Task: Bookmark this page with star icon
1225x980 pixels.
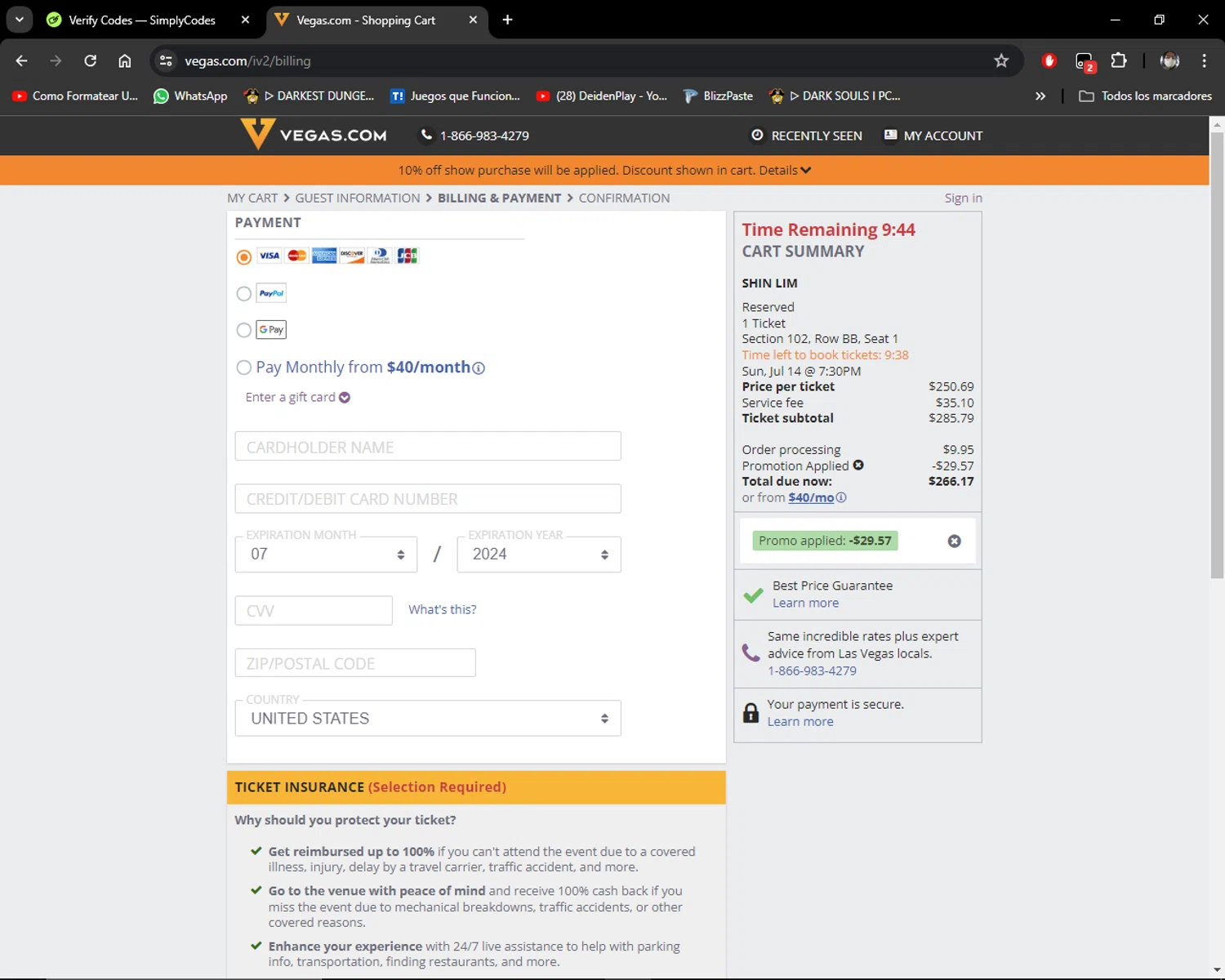Action: point(1001,60)
